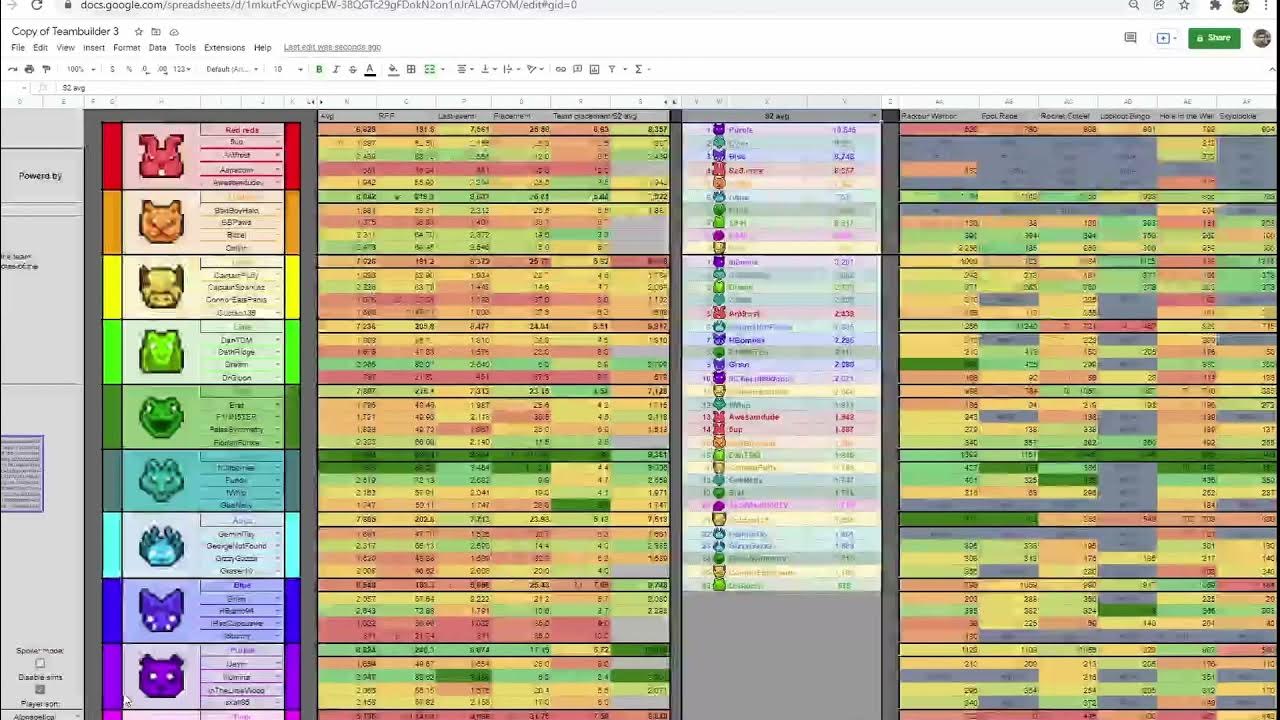Toggle italic formatting

click(336, 69)
